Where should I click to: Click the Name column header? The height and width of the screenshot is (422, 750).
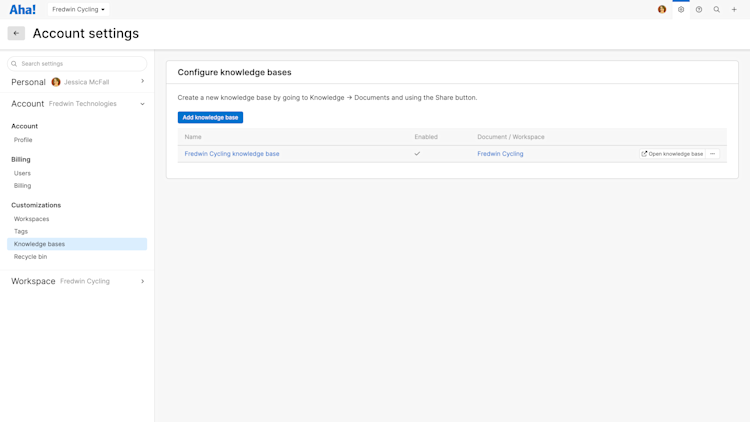click(x=193, y=137)
